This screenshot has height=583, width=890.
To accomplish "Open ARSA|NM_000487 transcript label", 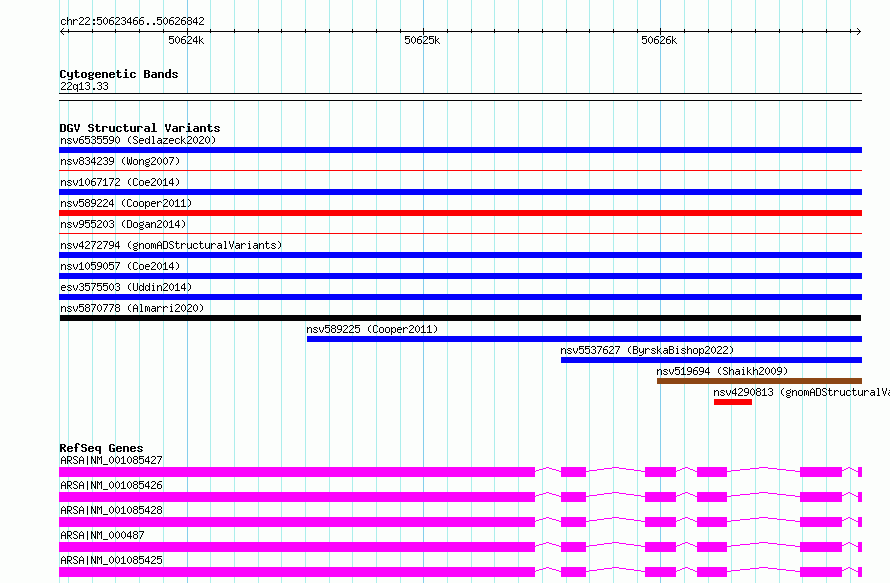I will pyautogui.click(x=102, y=535).
